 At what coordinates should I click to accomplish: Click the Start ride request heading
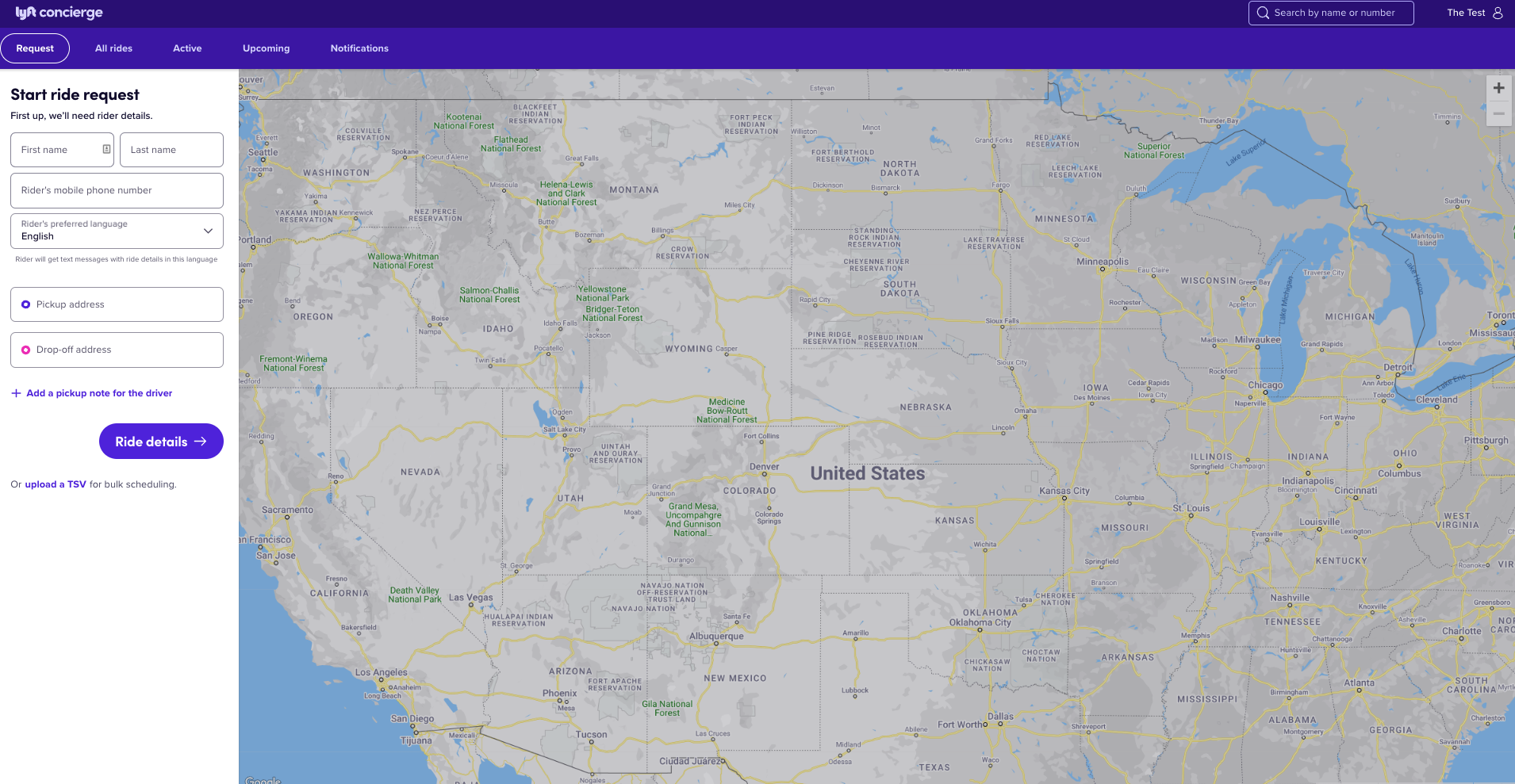[x=75, y=94]
